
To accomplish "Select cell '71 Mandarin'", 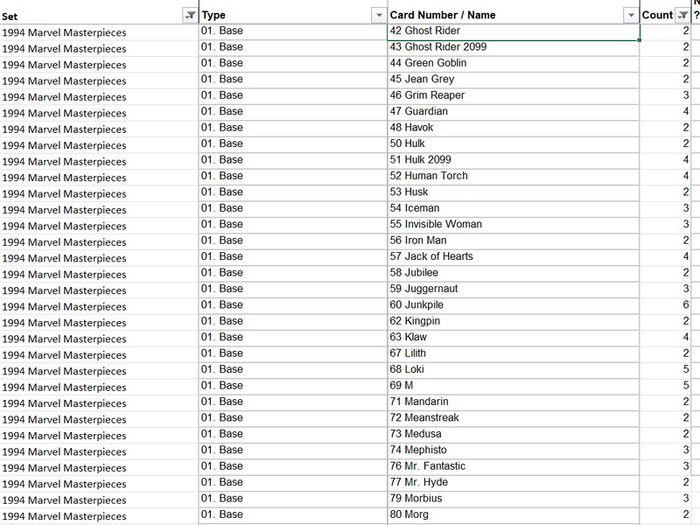I will [513, 402].
